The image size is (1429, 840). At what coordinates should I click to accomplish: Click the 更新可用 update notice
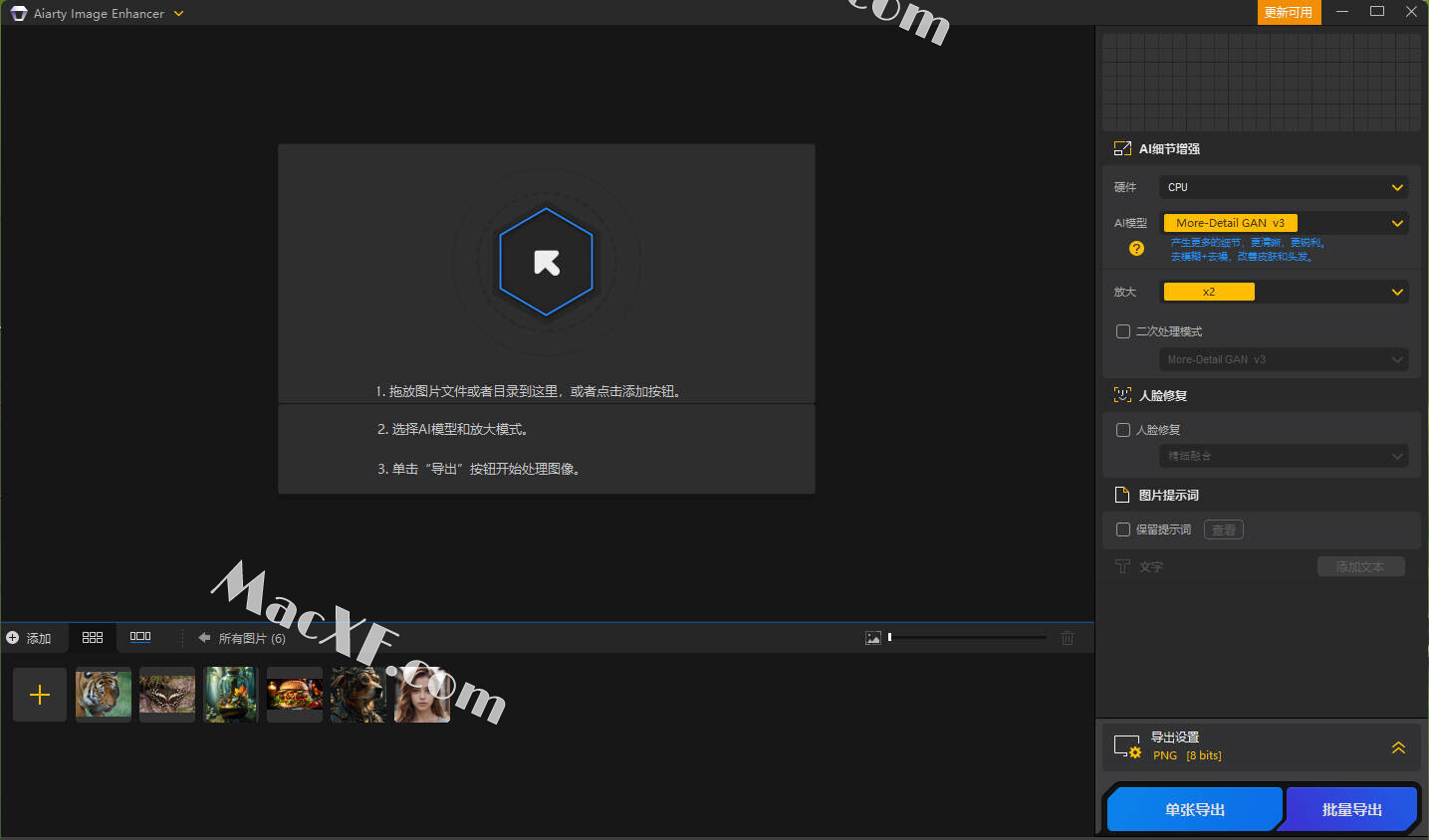[1288, 13]
